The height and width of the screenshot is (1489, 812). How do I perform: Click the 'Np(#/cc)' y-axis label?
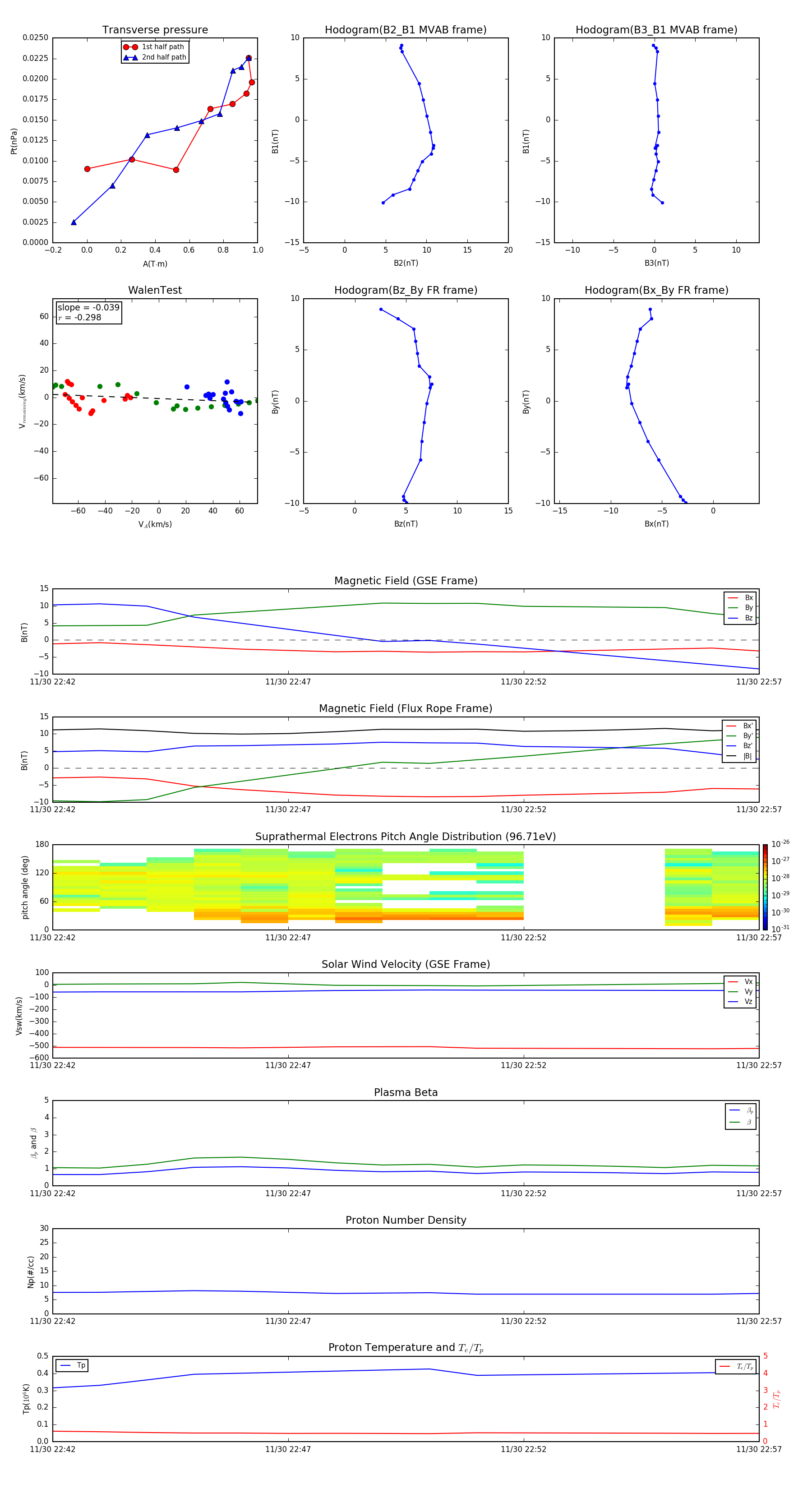(x=31, y=1271)
